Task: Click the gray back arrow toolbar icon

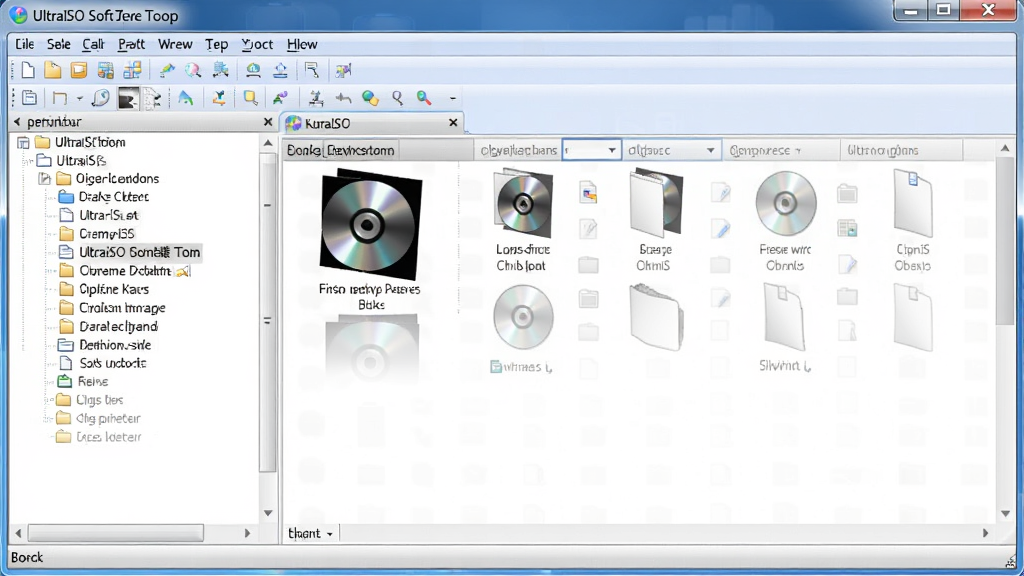Action: tap(343, 98)
